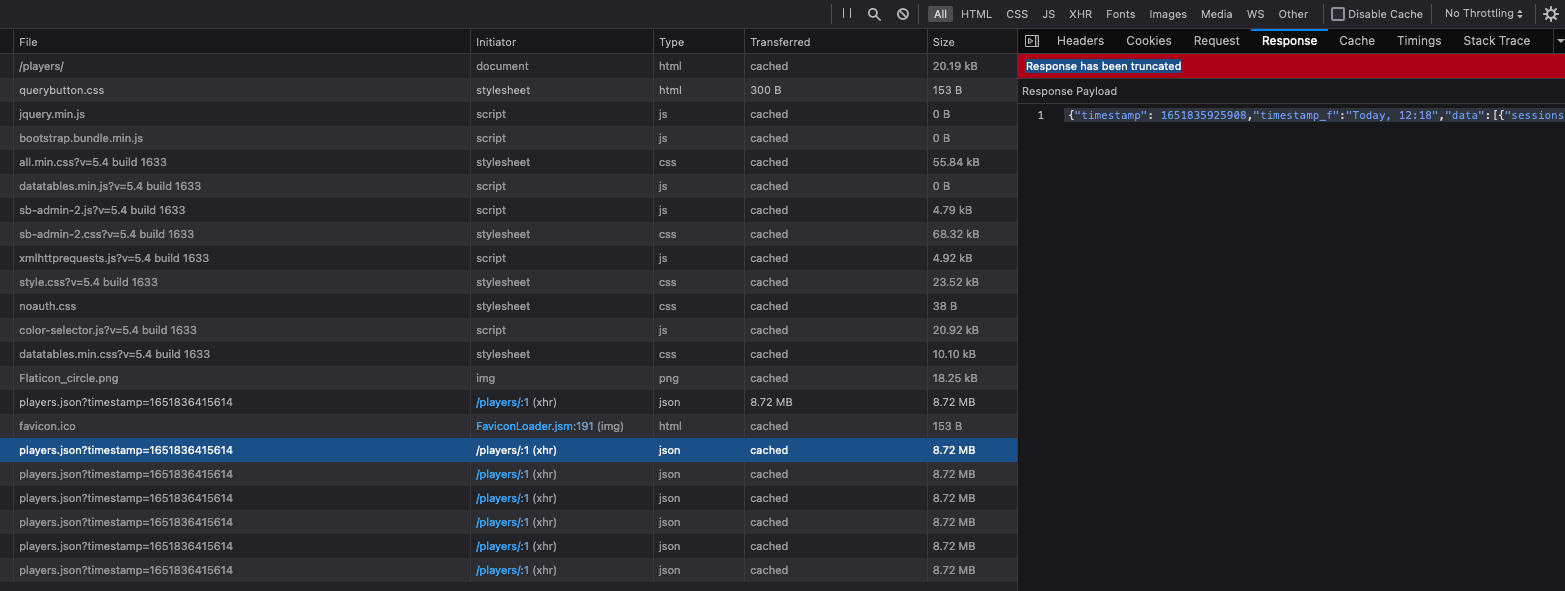Open the Timings tab

pos(1418,40)
